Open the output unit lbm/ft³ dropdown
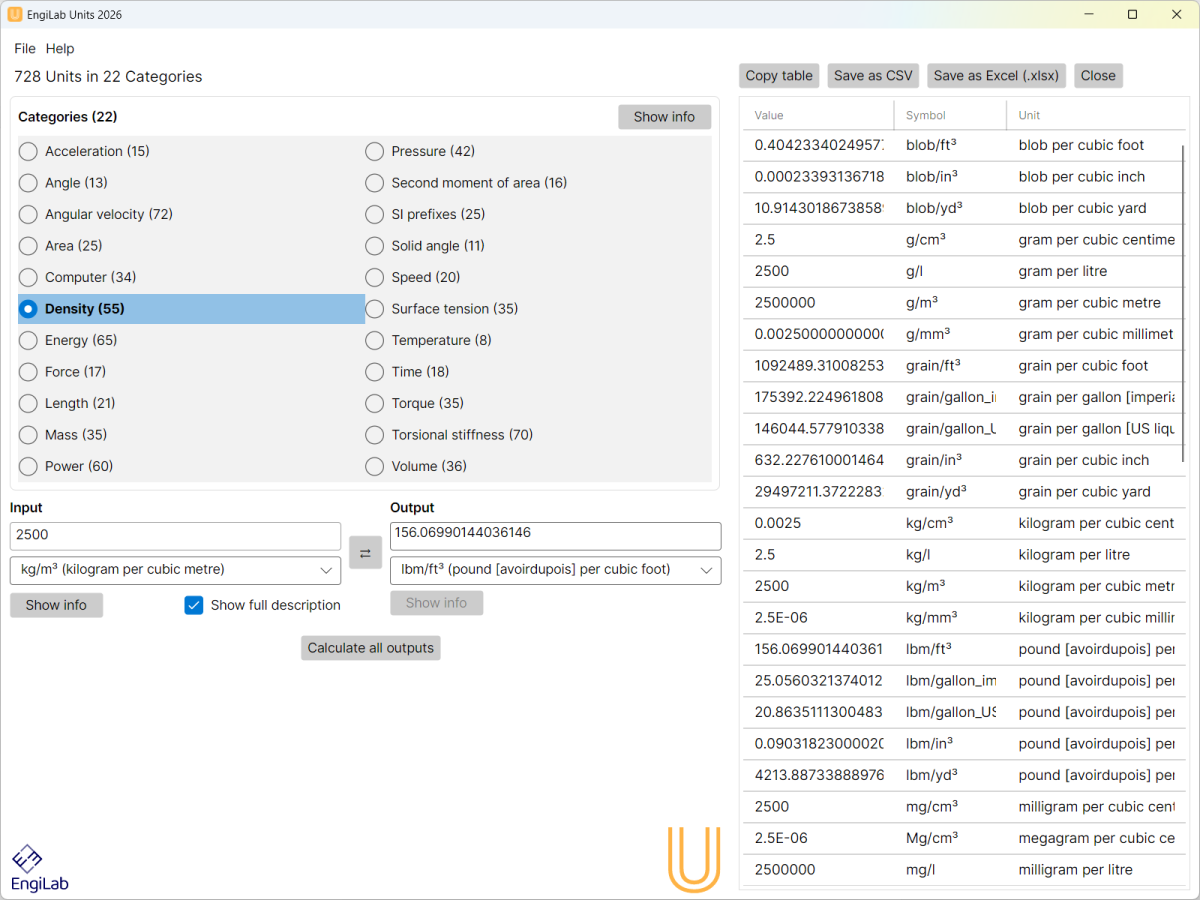 point(555,570)
